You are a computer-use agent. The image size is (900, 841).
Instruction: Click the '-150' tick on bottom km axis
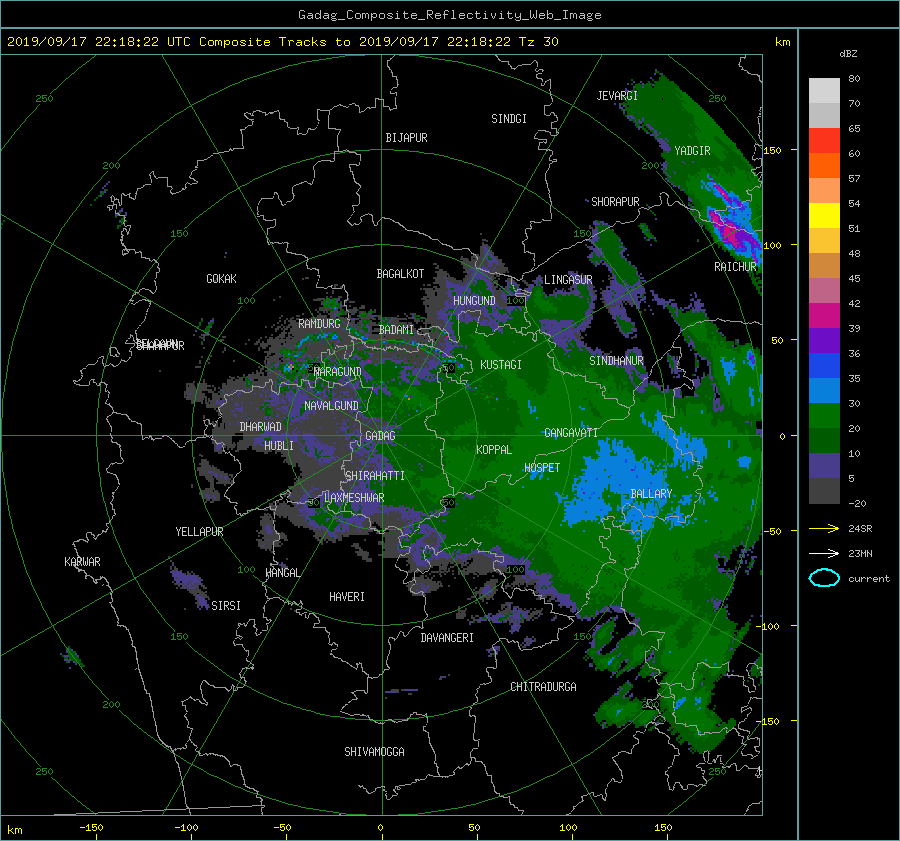coord(91,828)
